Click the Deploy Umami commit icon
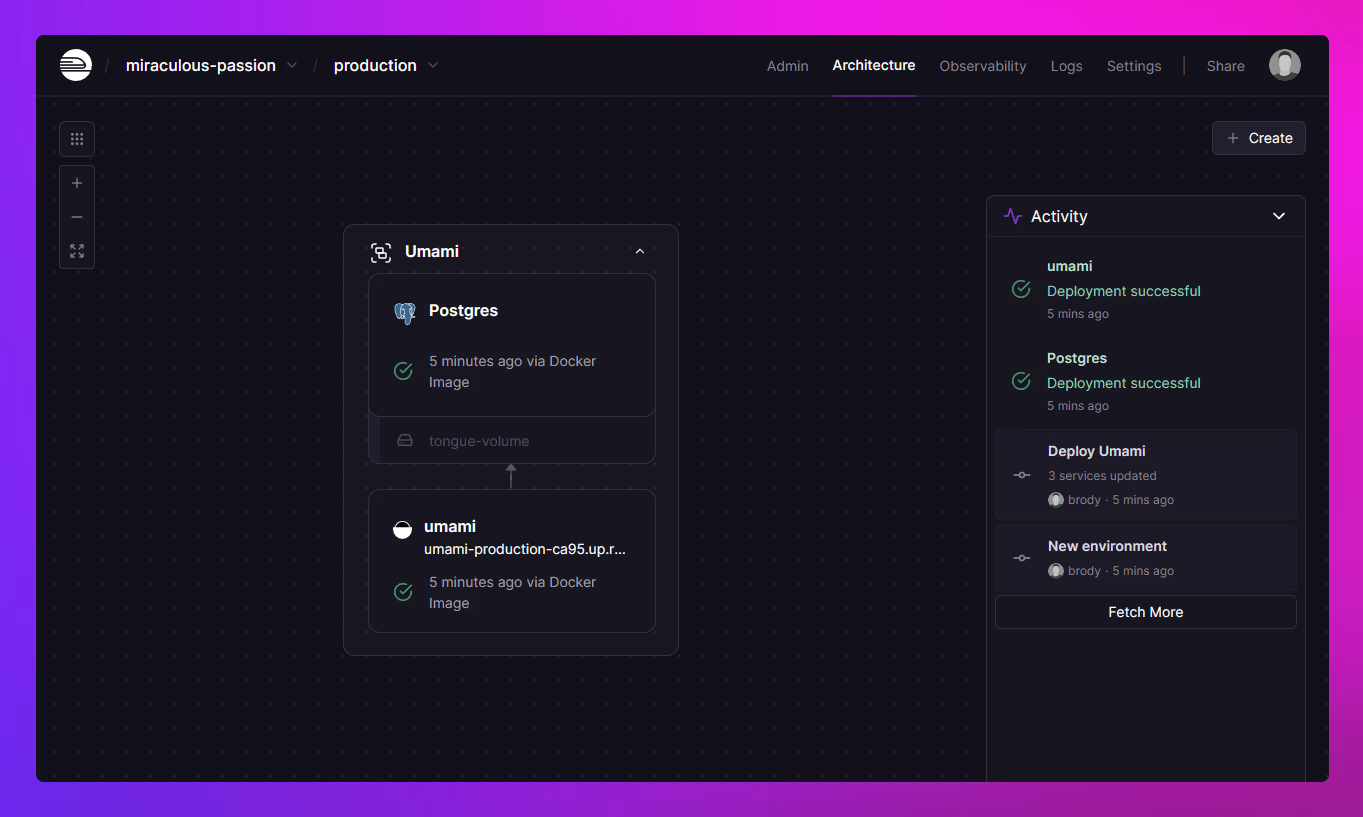This screenshot has width=1363, height=817. coord(1022,475)
